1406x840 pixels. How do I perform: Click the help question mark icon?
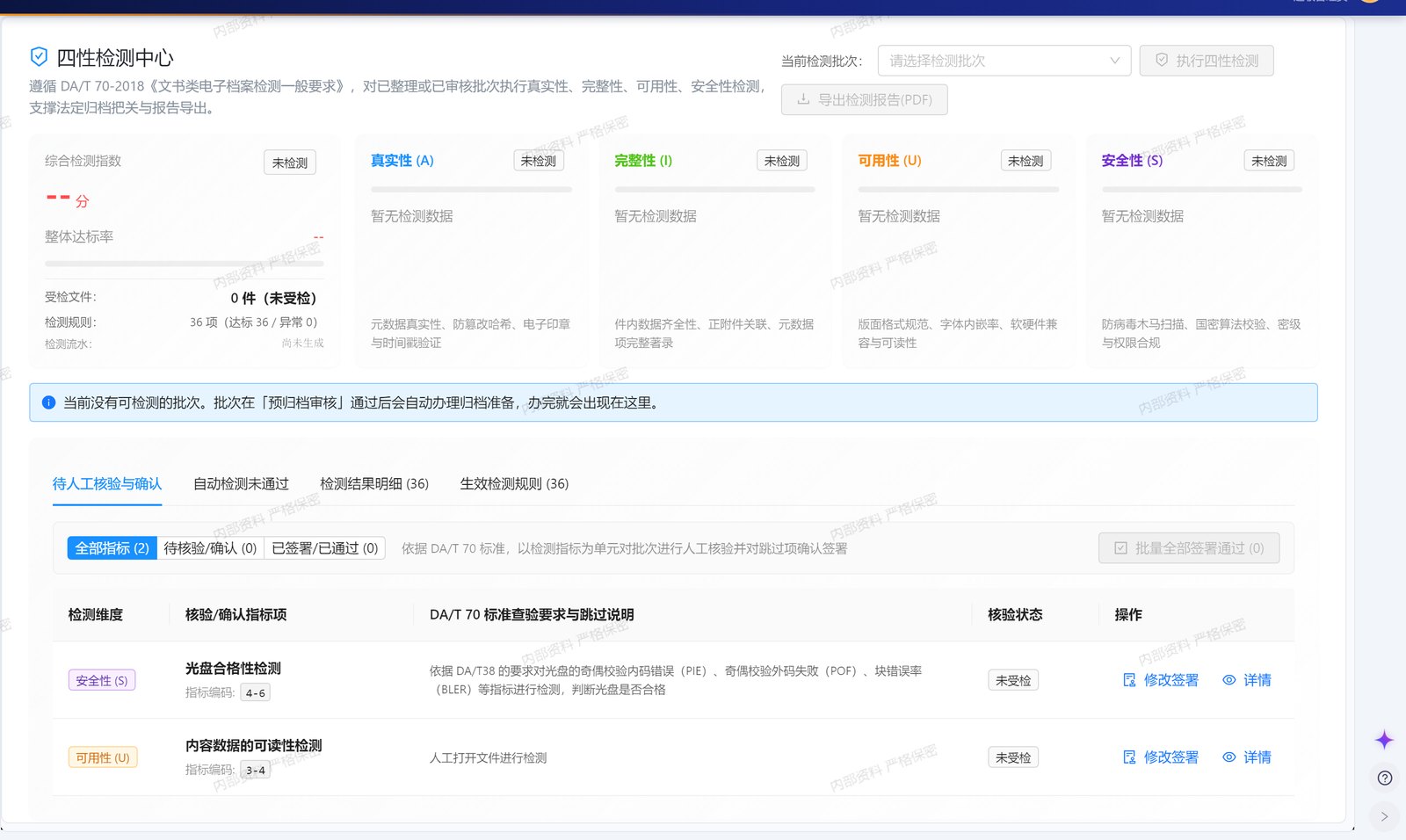pos(1385,778)
